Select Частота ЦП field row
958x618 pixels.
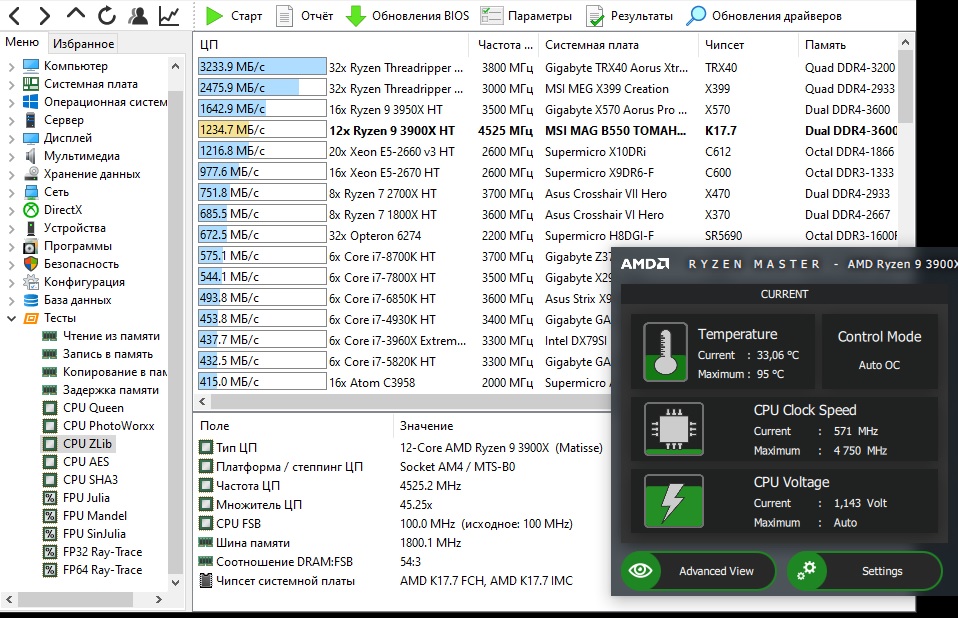403,486
